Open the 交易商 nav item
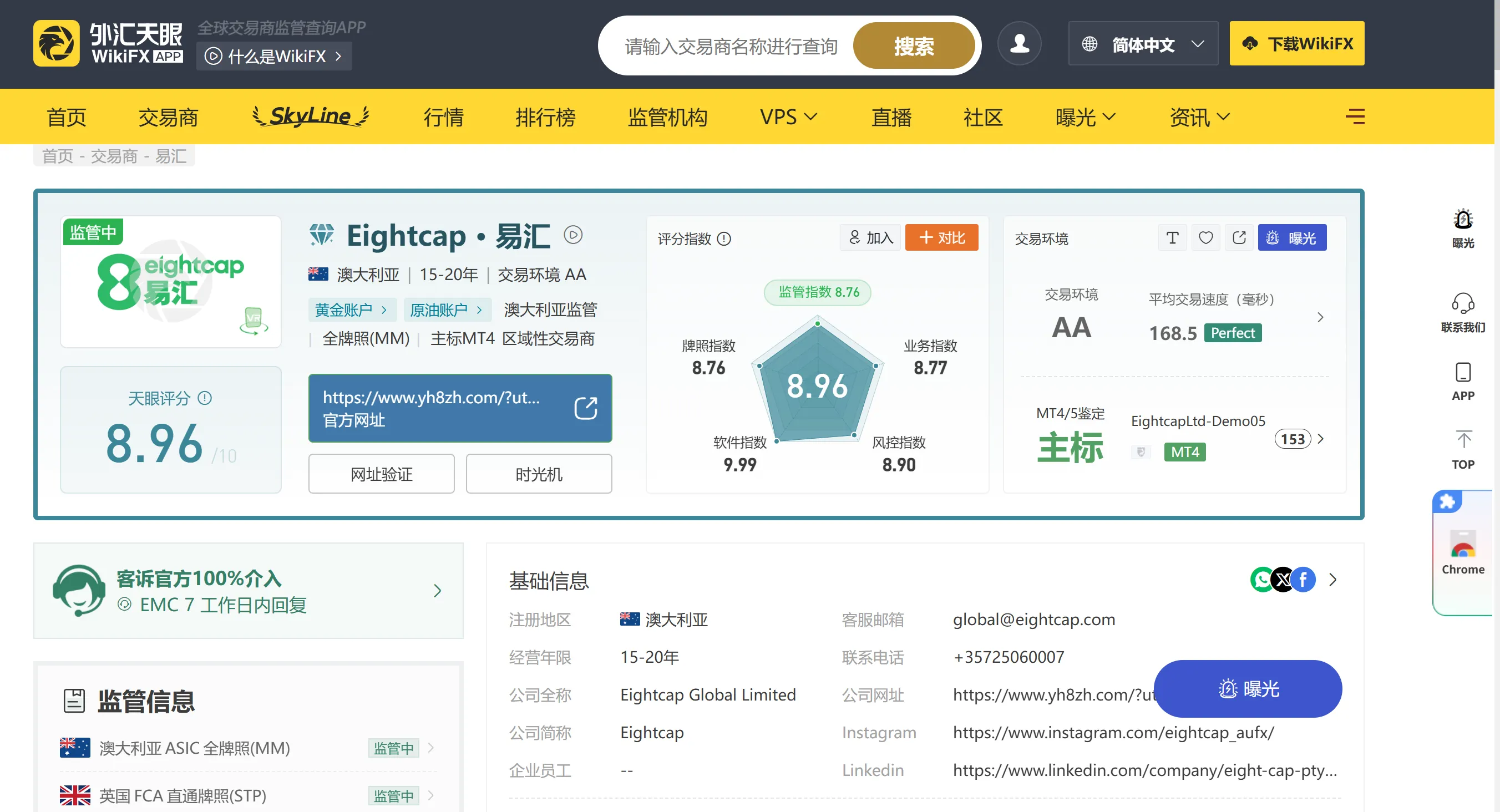1500x812 pixels. click(x=168, y=117)
